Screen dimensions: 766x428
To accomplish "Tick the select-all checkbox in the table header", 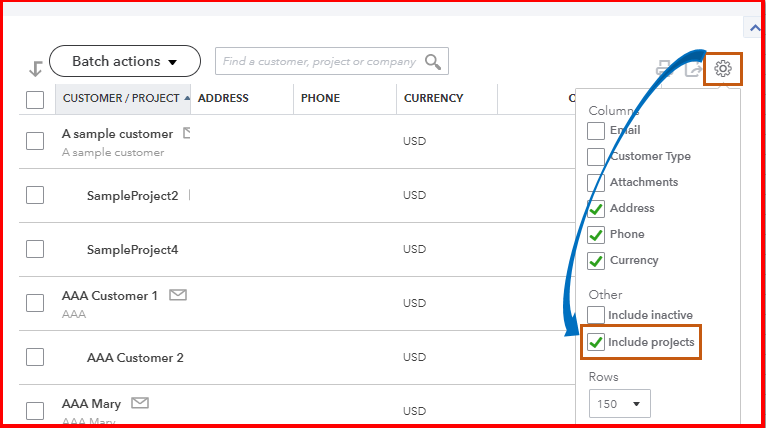I will pyautogui.click(x=35, y=99).
